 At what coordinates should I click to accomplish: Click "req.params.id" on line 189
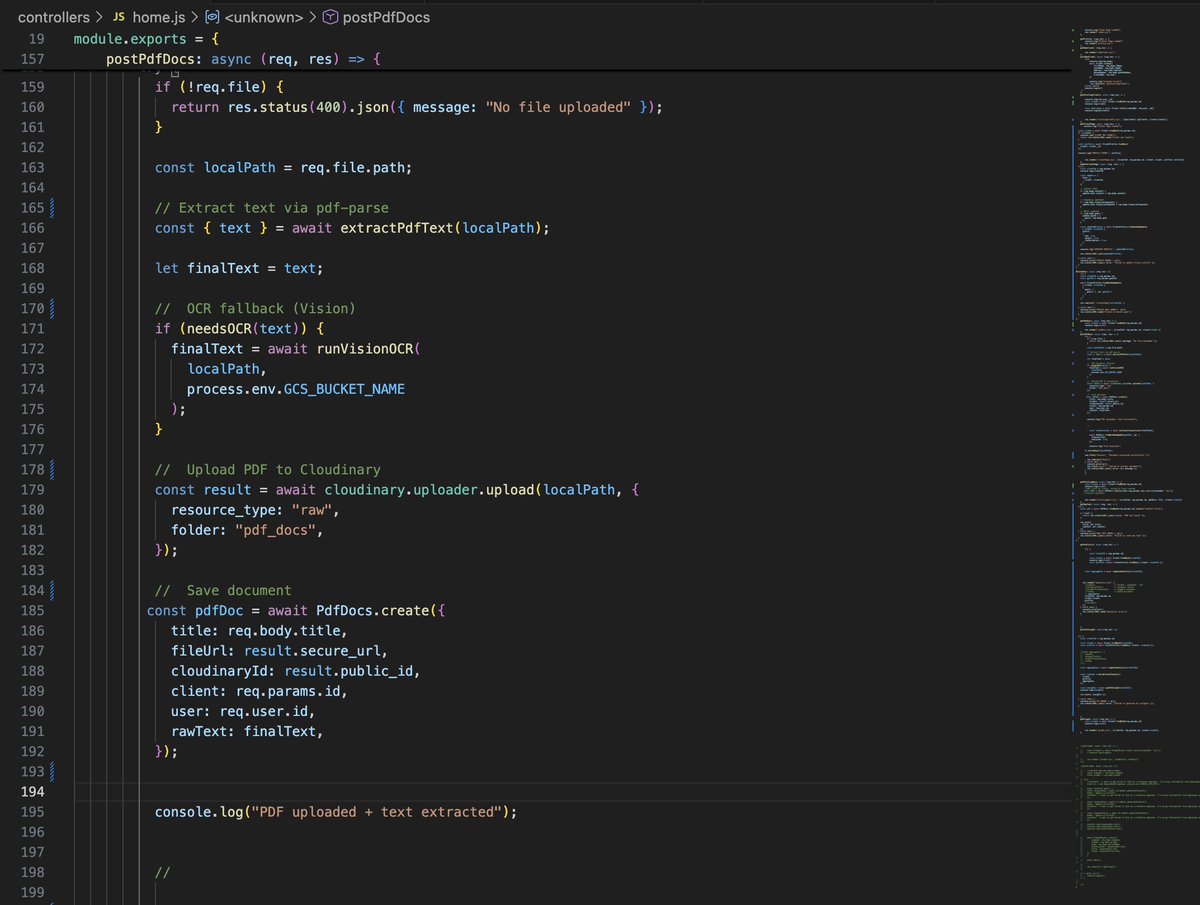[287, 690]
